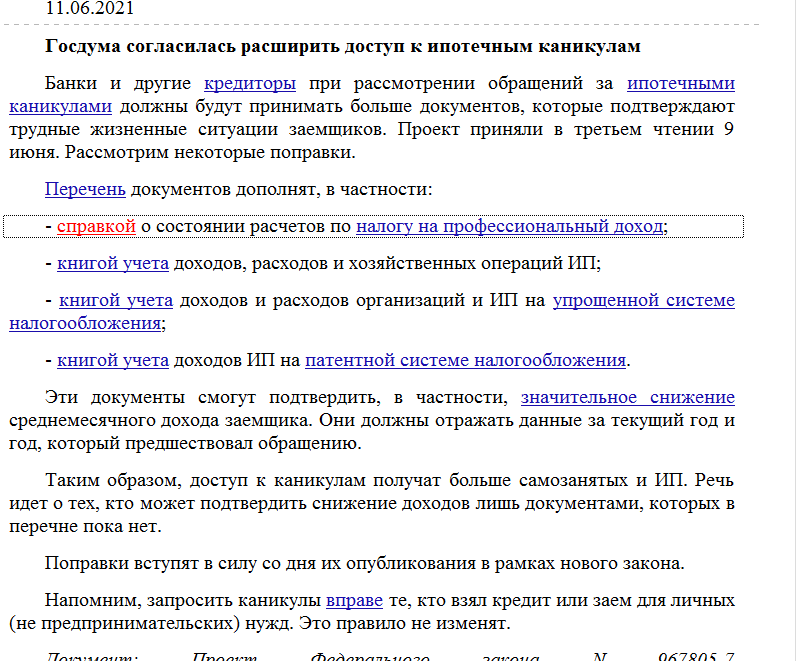Open the 'кредиторы' hyperlink
This screenshot has height=661, width=796.
pyautogui.click(x=249, y=84)
